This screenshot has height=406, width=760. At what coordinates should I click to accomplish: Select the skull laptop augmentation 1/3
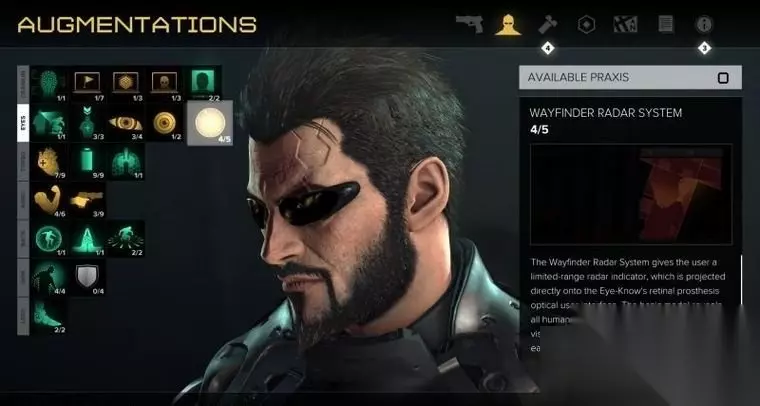(x=164, y=84)
